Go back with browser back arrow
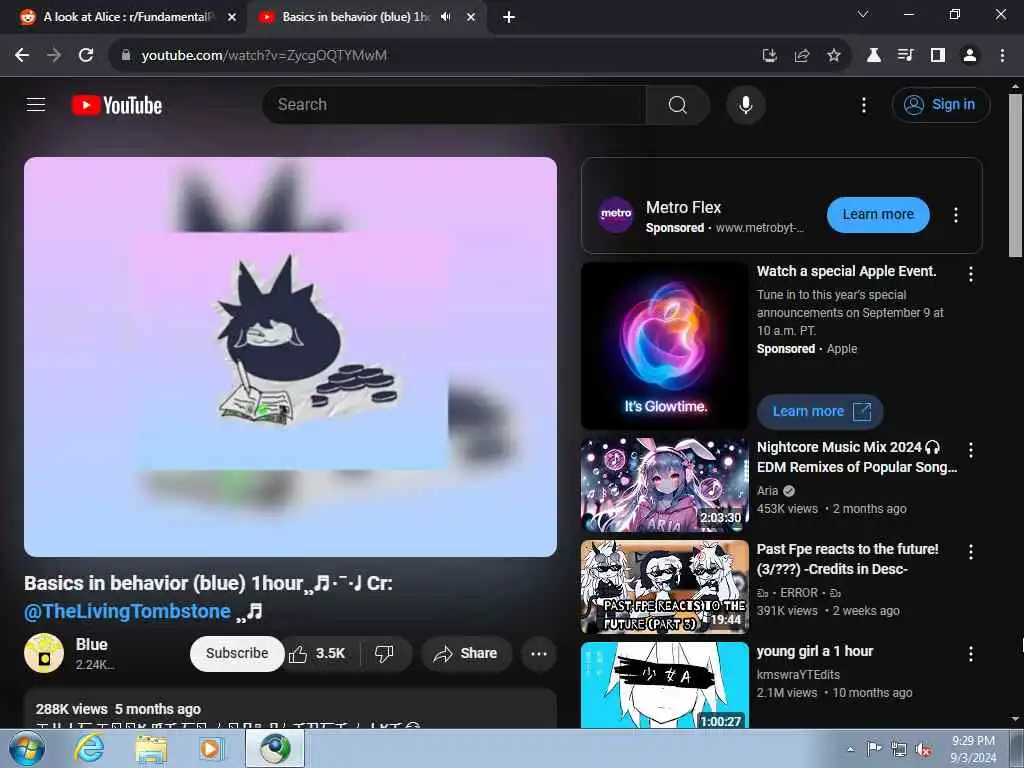 coord(22,56)
